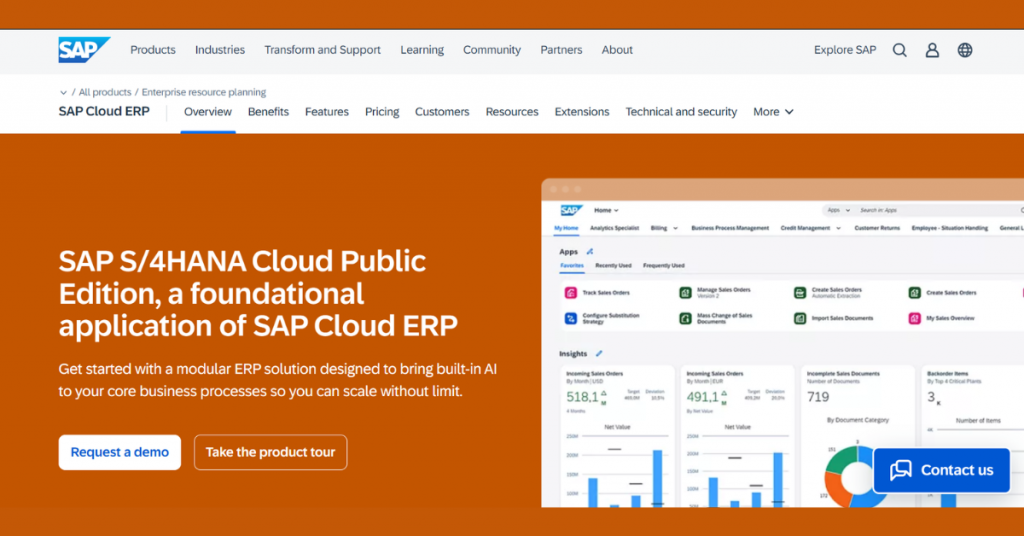The width and height of the screenshot is (1024, 536).
Task: Select Analytics Specialist tab in preview
Action: (x=614, y=228)
